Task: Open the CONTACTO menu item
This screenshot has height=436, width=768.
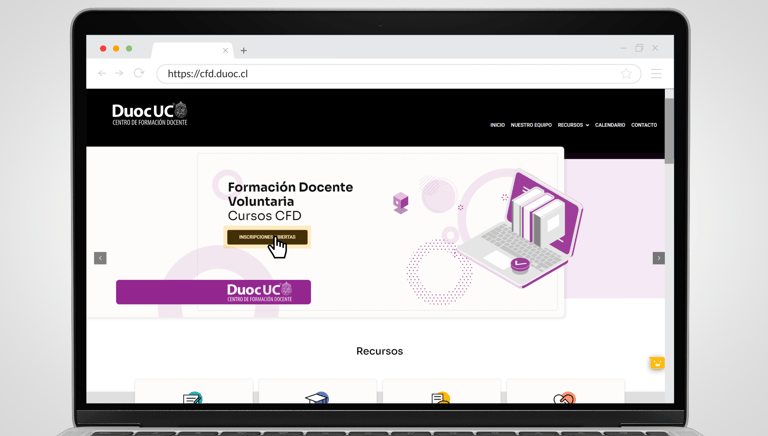Action: [644, 125]
